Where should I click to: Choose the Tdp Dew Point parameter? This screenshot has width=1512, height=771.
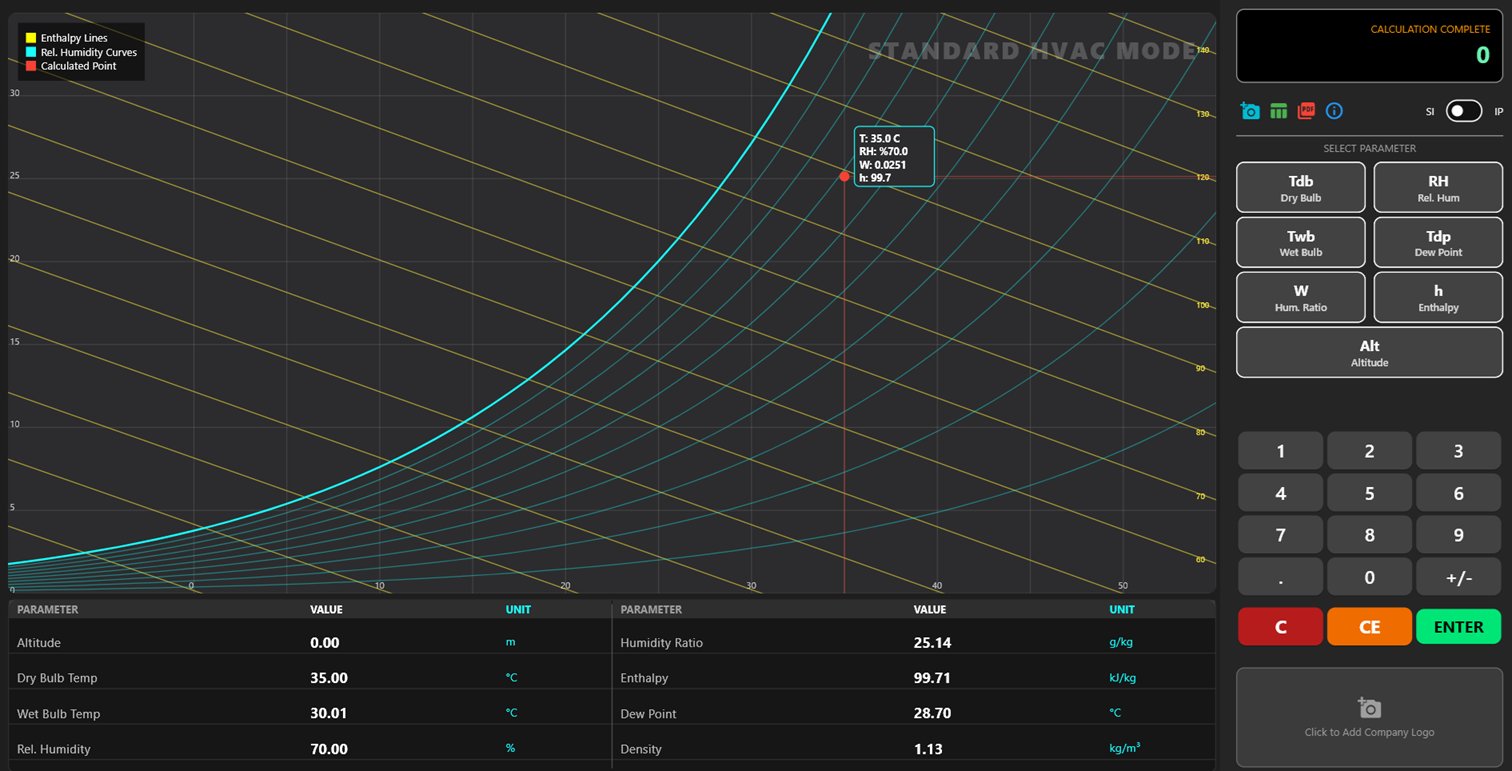tap(1437, 242)
